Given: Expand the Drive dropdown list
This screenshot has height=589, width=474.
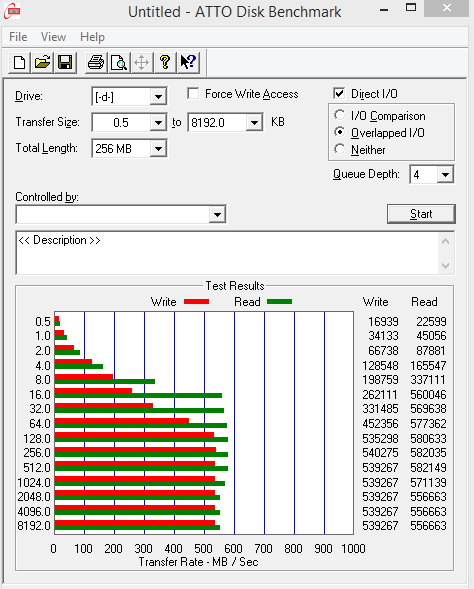Looking at the screenshot, I should (x=158, y=97).
